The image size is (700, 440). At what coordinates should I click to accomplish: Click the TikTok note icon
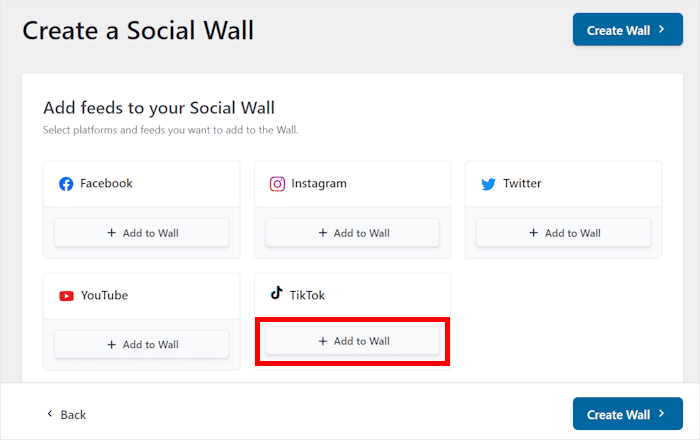click(x=277, y=293)
